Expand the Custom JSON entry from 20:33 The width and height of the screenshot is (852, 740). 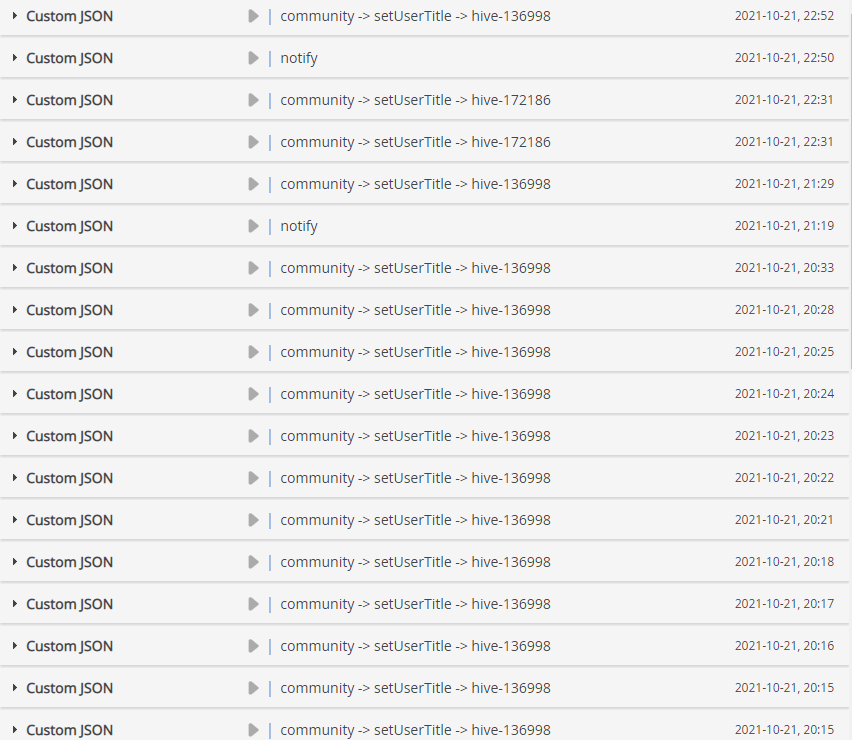point(15,267)
